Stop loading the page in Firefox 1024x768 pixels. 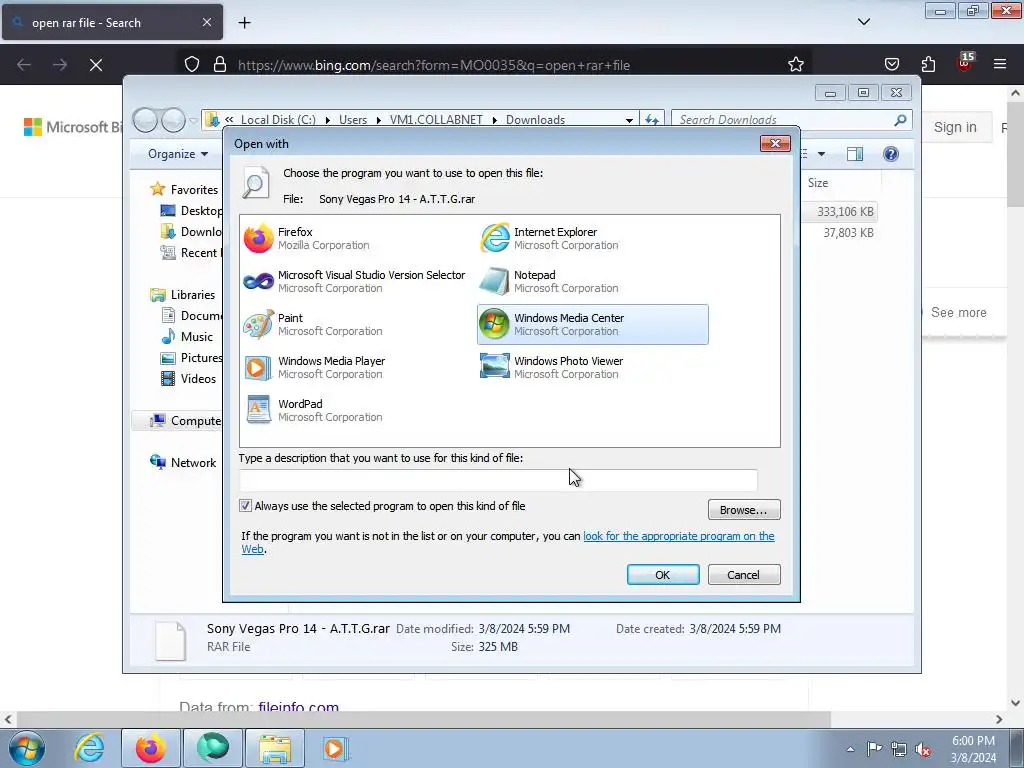(x=96, y=65)
